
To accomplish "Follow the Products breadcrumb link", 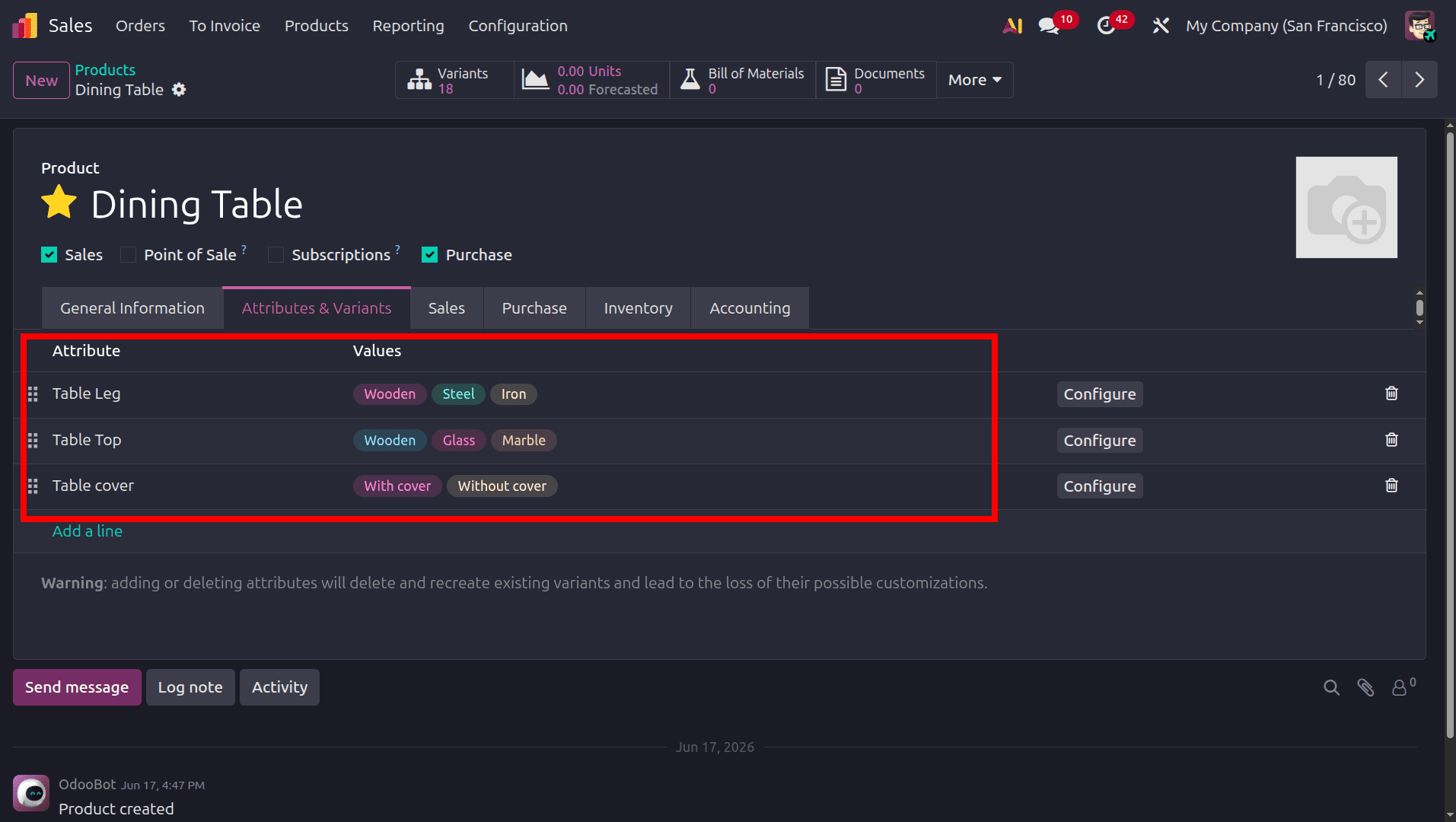I will pyautogui.click(x=105, y=70).
